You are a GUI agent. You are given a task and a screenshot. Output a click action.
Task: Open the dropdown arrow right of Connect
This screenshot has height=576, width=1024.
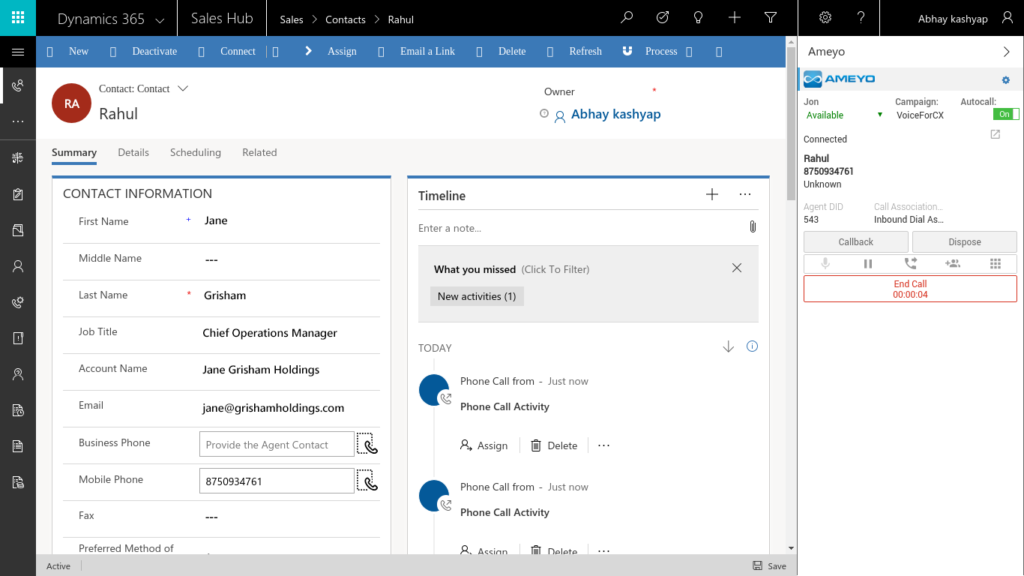point(276,52)
